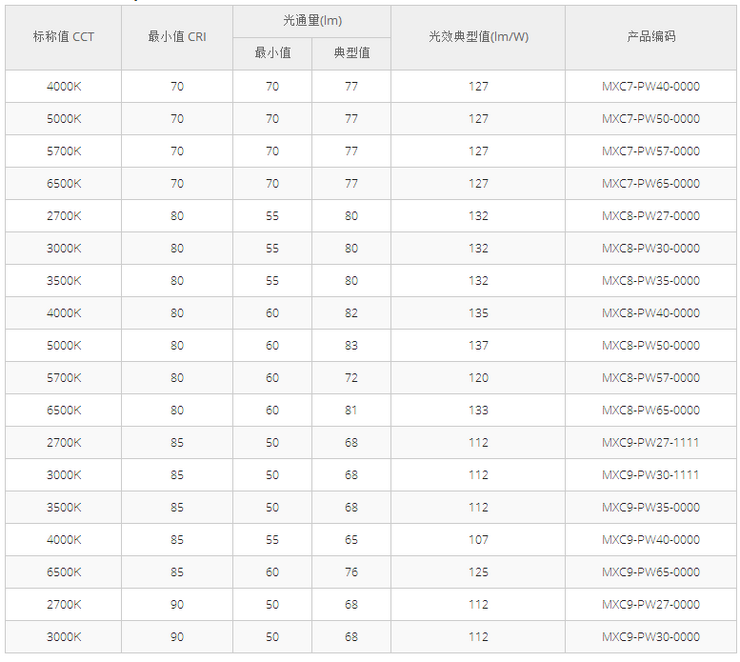Click the 光通量(lm) header cell
Screen dimensions: 740x662
click(x=312, y=21)
